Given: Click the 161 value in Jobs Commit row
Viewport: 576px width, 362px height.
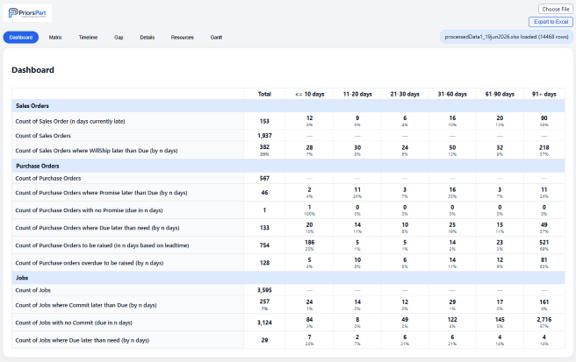Looking at the screenshot, I should 544,302.
